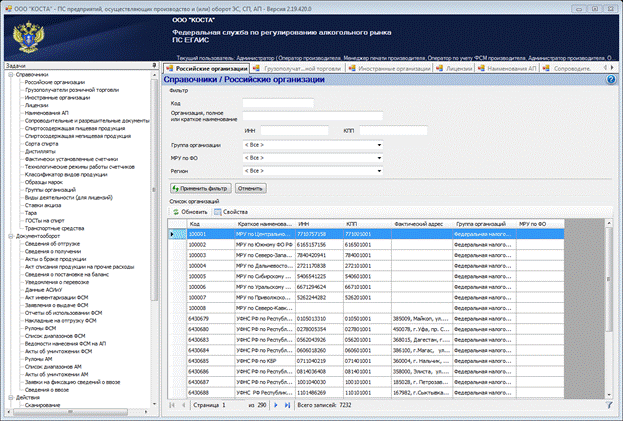Screen dimensions: 623x421
Task: Select the row with code 100005
Action: [366, 276]
